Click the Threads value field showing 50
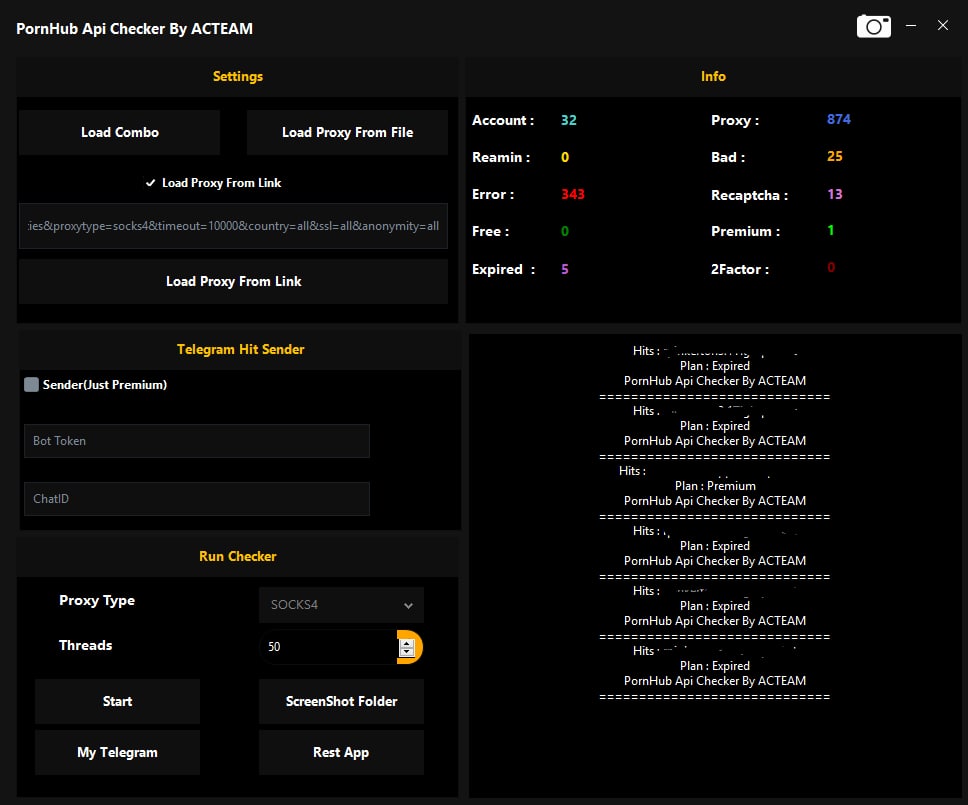968x805 pixels. [330, 647]
